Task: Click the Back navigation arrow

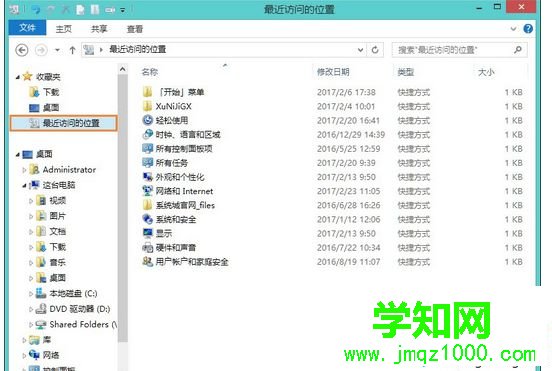Action: click(22, 50)
